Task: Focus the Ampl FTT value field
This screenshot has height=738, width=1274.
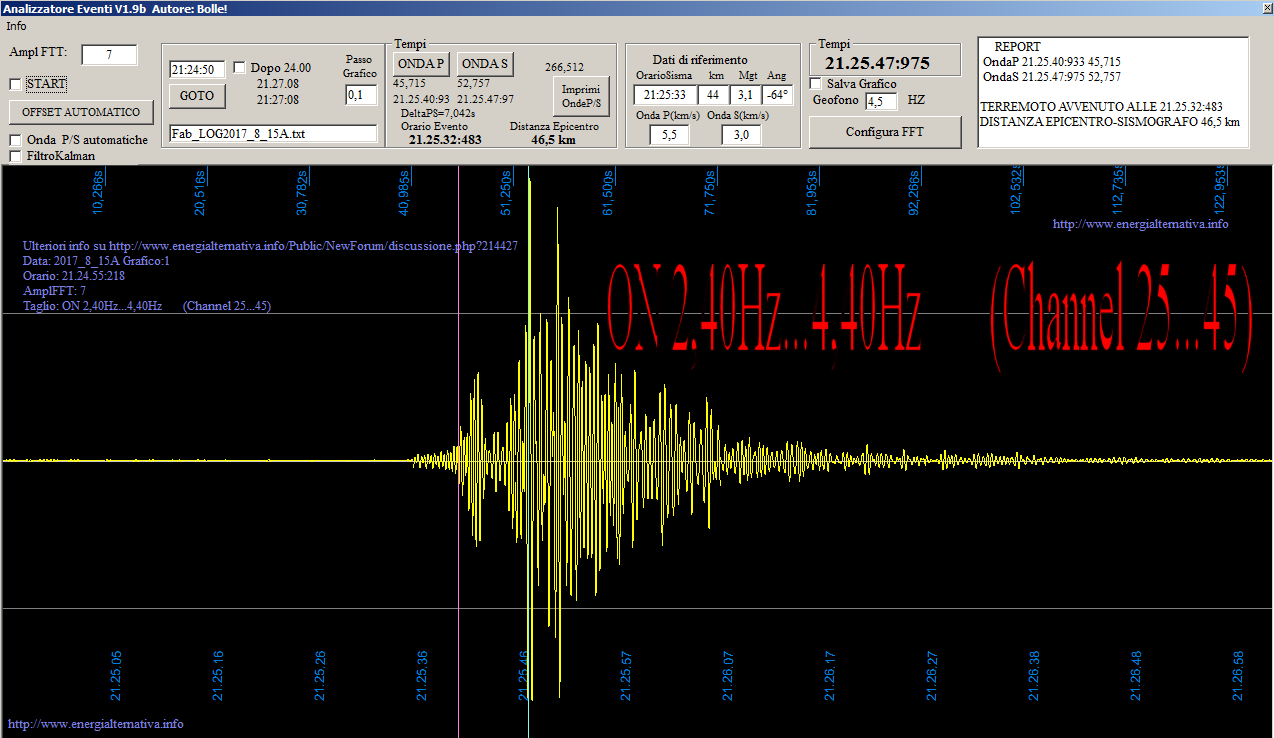Action: pyautogui.click(x=109, y=54)
